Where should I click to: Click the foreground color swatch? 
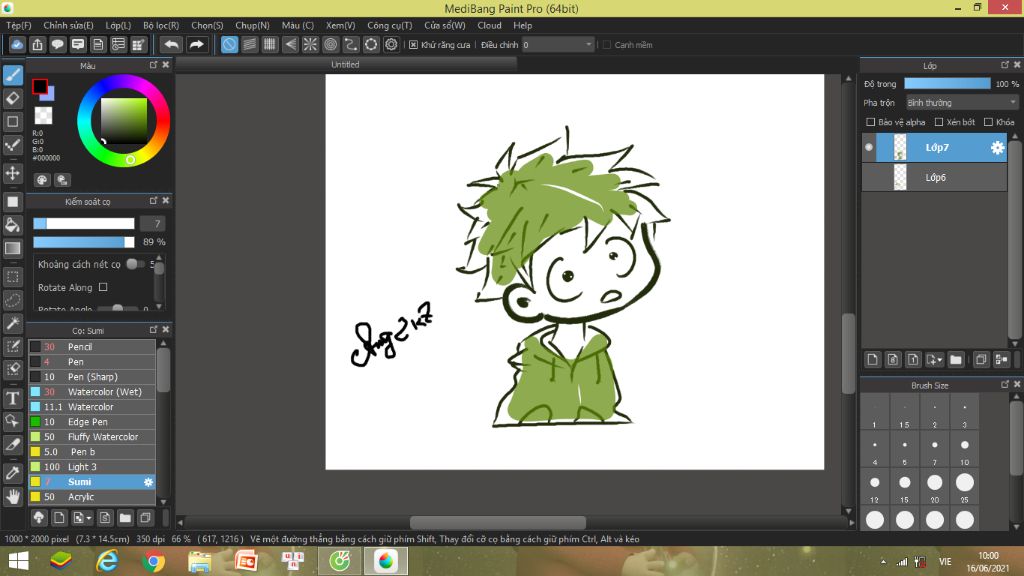point(40,86)
